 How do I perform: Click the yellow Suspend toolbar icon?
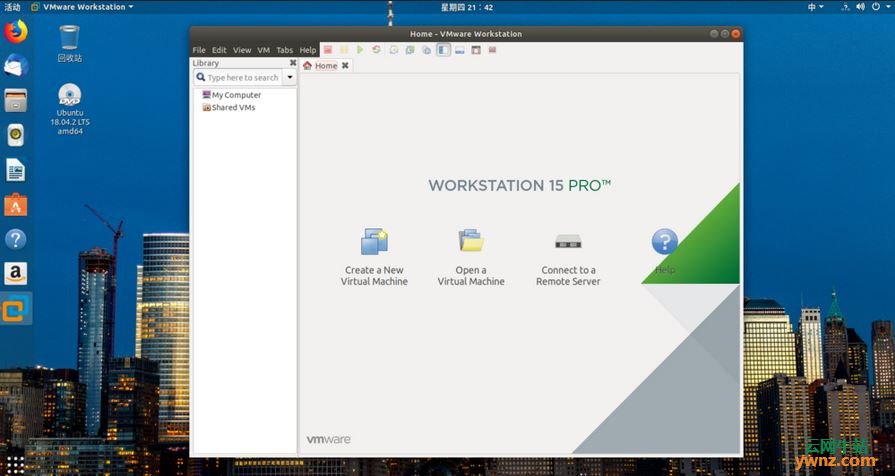tap(344, 50)
